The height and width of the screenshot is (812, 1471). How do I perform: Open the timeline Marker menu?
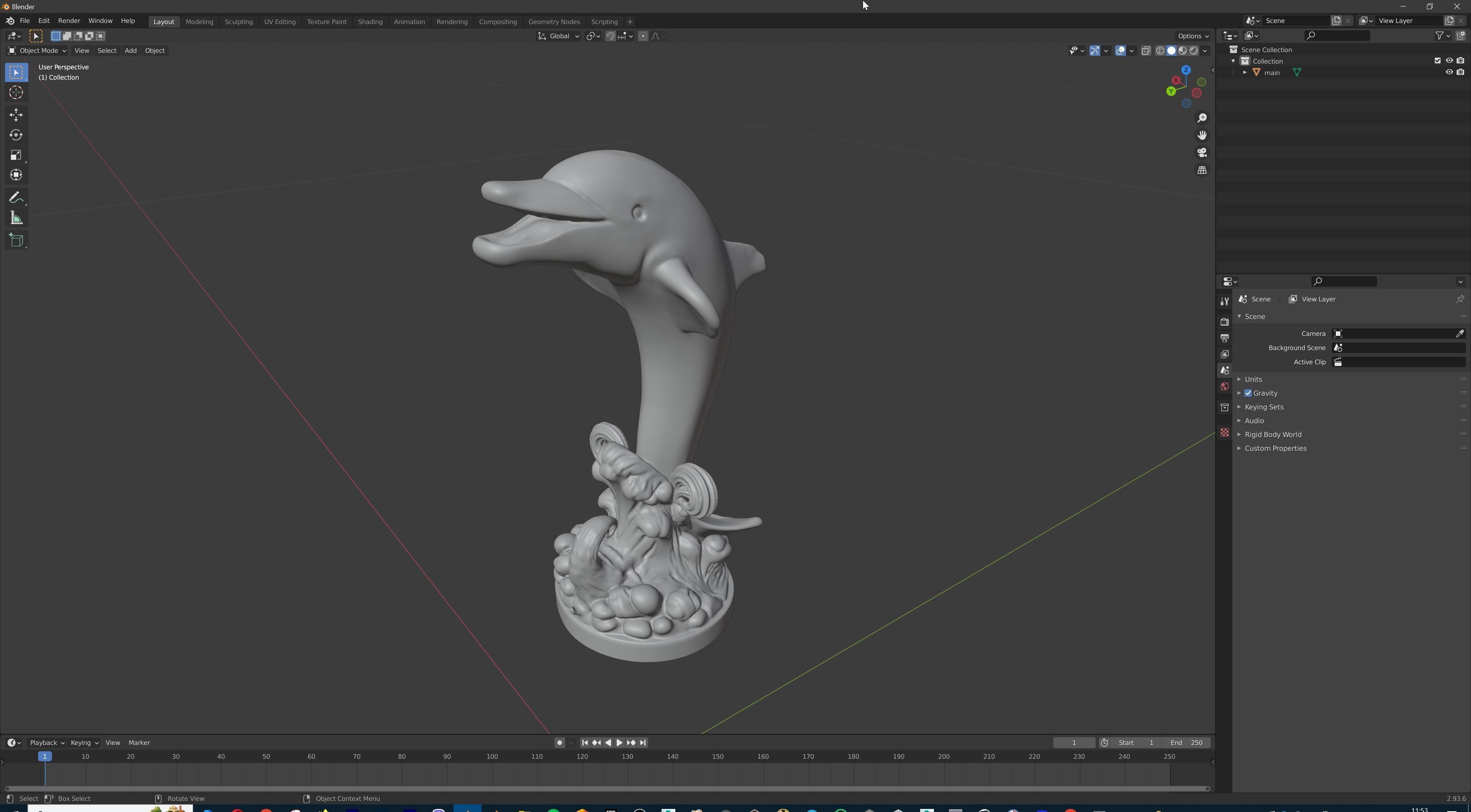point(139,742)
